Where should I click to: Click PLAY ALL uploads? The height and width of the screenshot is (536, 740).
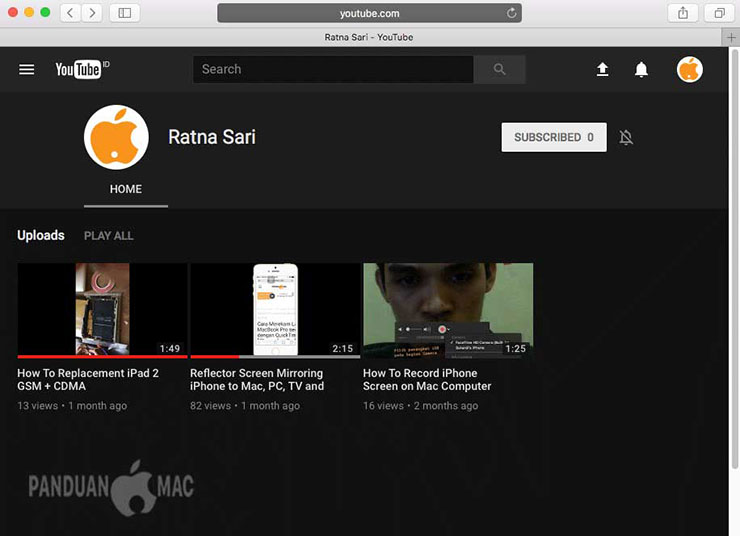(109, 235)
